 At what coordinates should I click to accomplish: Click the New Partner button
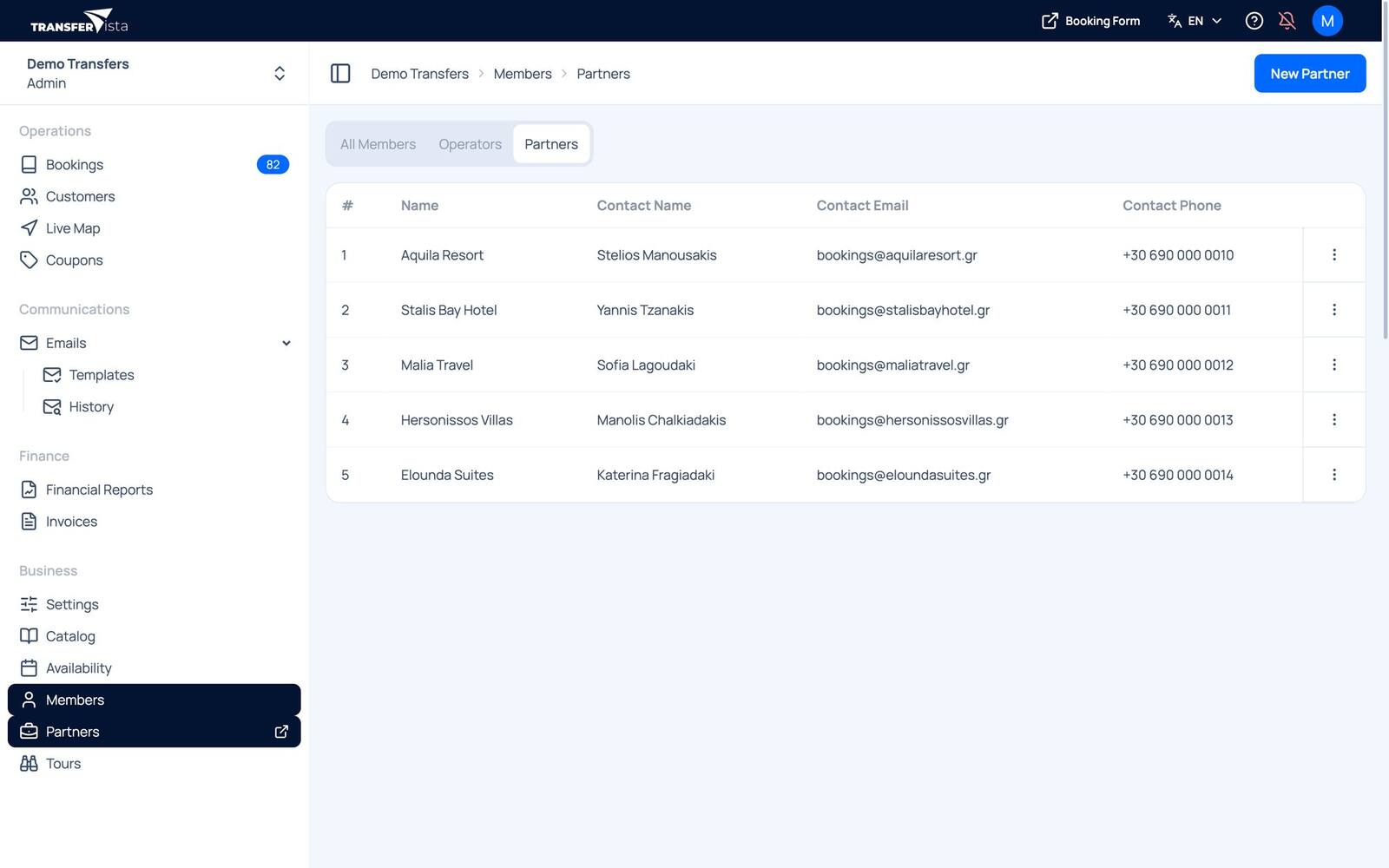tap(1309, 74)
